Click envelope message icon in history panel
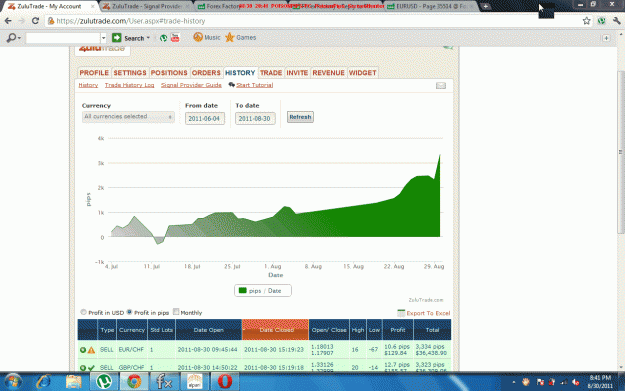 [x=440, y=86]
